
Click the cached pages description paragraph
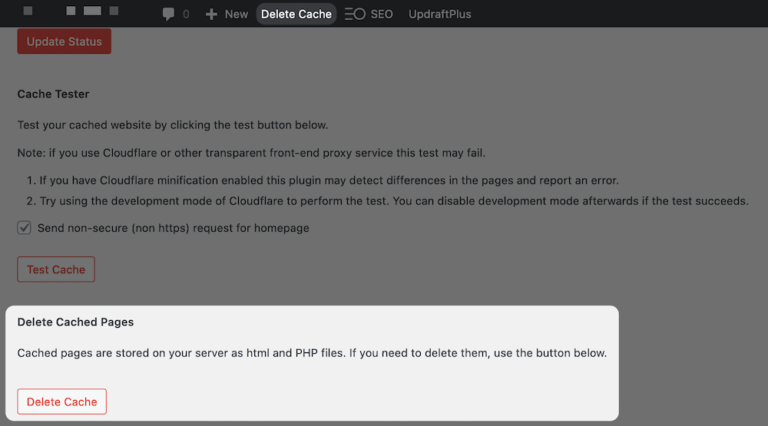(x=312, y=353)
